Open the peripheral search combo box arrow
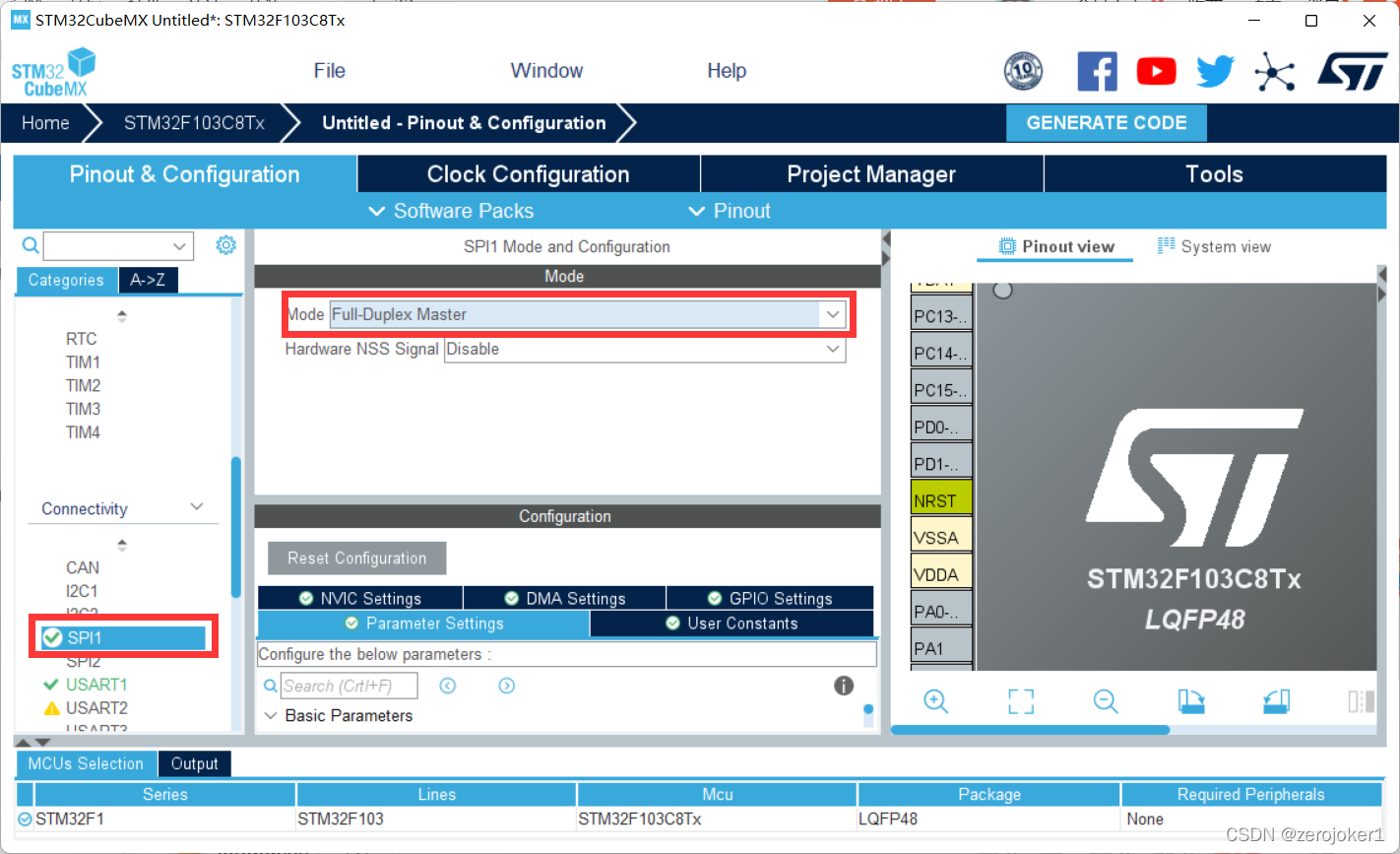The width and height of the screenshot is (1400, 854). (x=180, y=246)
